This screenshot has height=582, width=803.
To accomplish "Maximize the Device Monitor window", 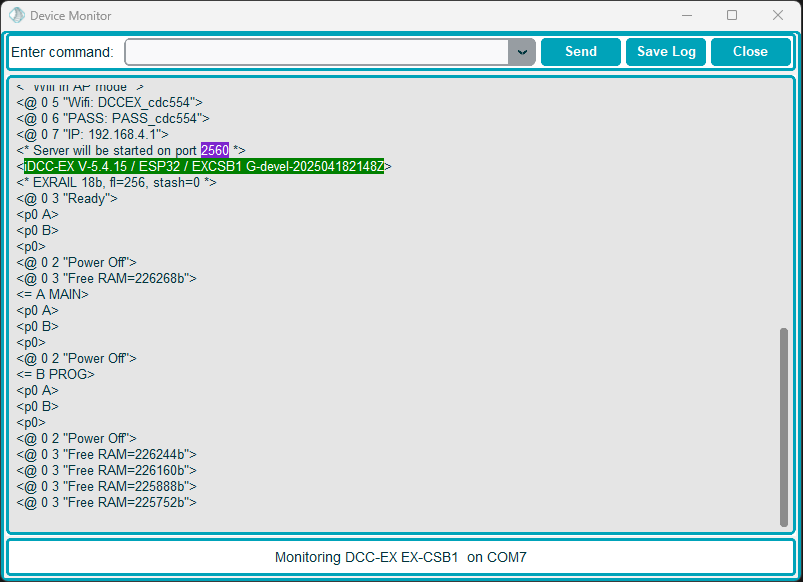I will pos(732,15).
